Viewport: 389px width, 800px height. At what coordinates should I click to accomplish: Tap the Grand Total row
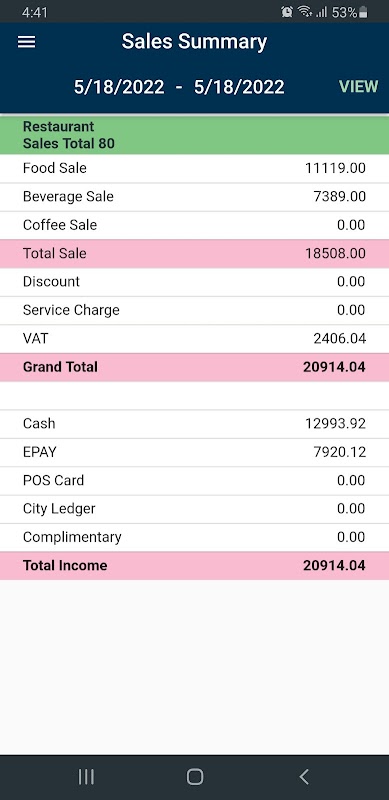(x=194, y=367)
